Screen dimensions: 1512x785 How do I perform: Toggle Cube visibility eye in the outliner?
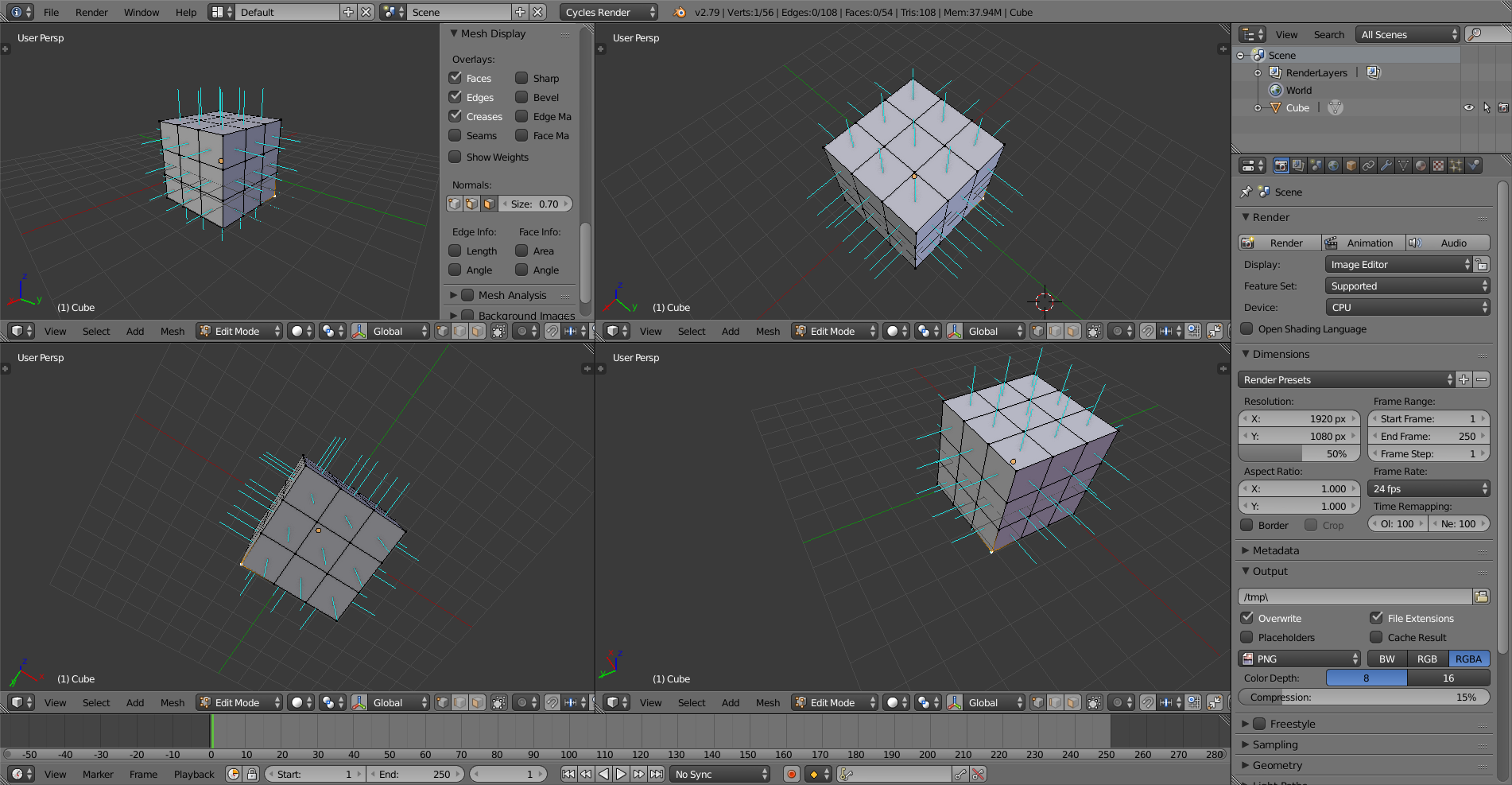[1468, 107]
